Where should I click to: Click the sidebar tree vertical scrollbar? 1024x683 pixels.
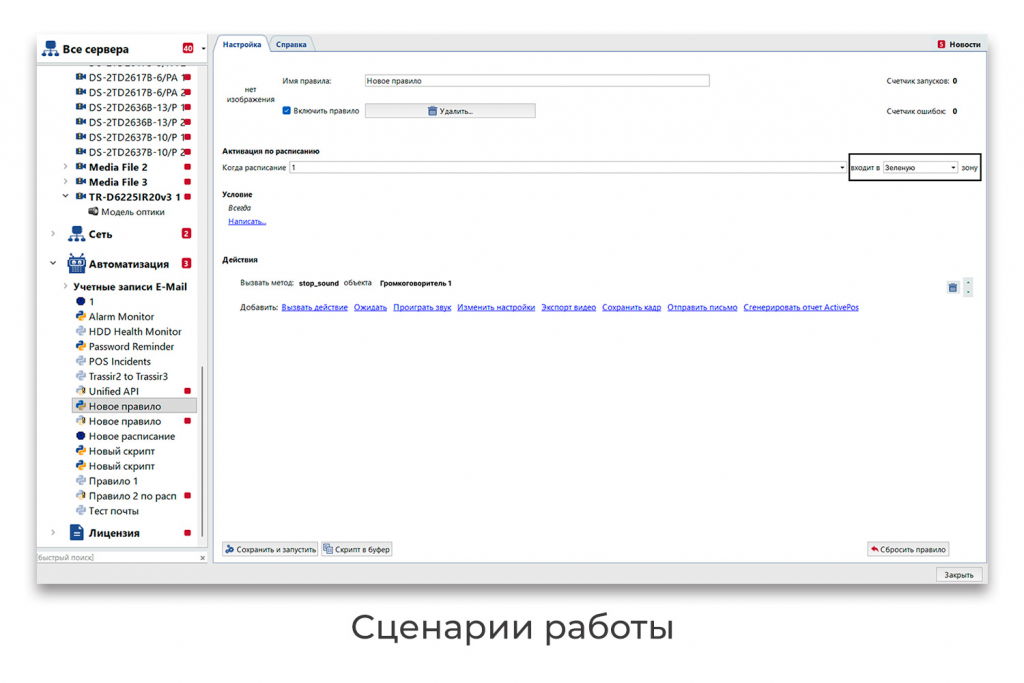[202, 451]
